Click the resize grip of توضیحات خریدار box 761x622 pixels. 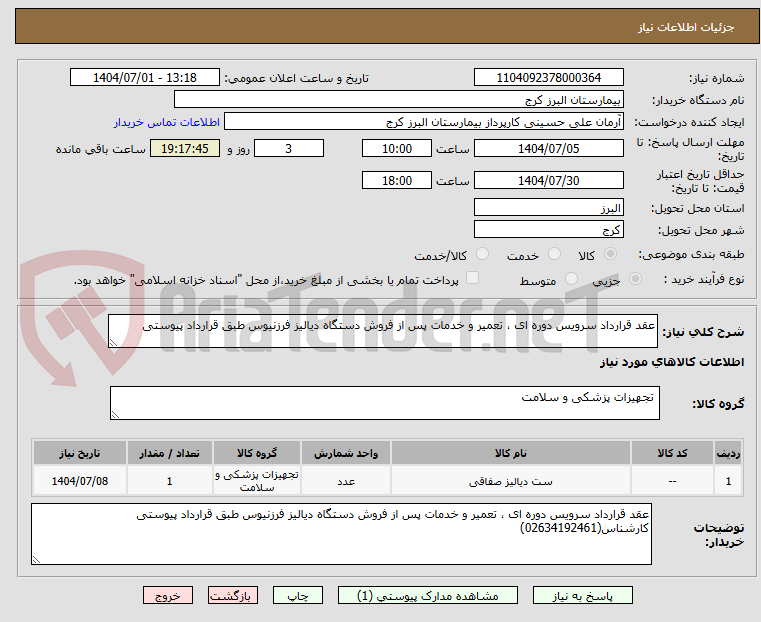click(36, 559)
